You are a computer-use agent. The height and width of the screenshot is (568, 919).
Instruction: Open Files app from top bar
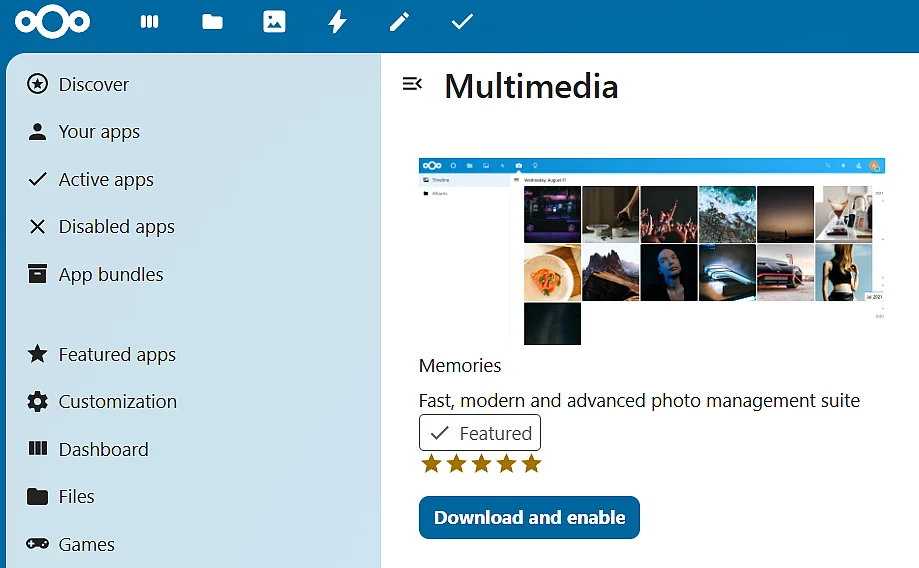click(212, 22)
